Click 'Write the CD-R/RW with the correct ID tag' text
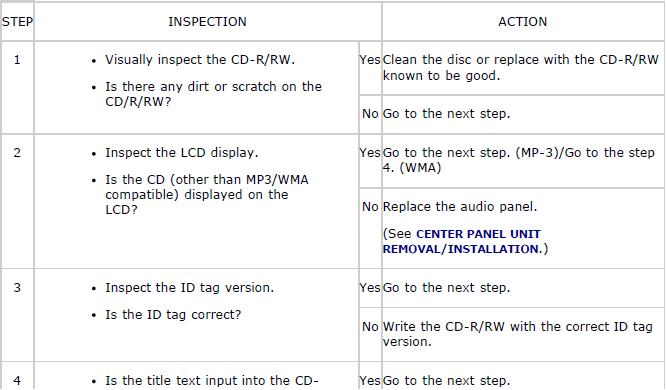 point(517,334)
